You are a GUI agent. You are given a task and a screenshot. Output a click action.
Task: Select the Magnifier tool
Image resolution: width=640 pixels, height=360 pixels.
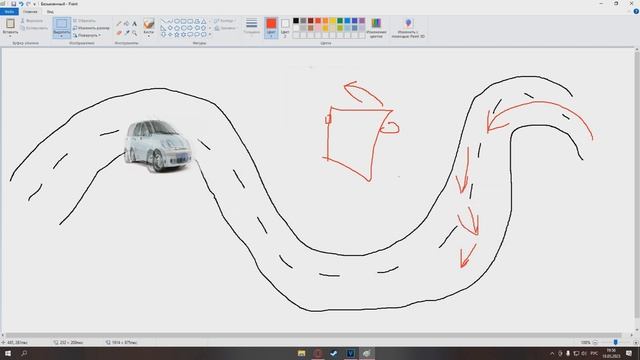[134, 33]
